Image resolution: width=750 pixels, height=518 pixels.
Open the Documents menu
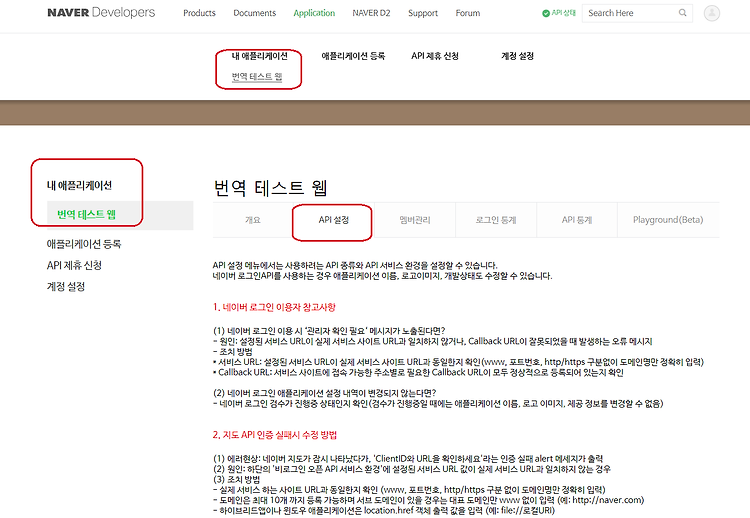[x=254, y=13]
